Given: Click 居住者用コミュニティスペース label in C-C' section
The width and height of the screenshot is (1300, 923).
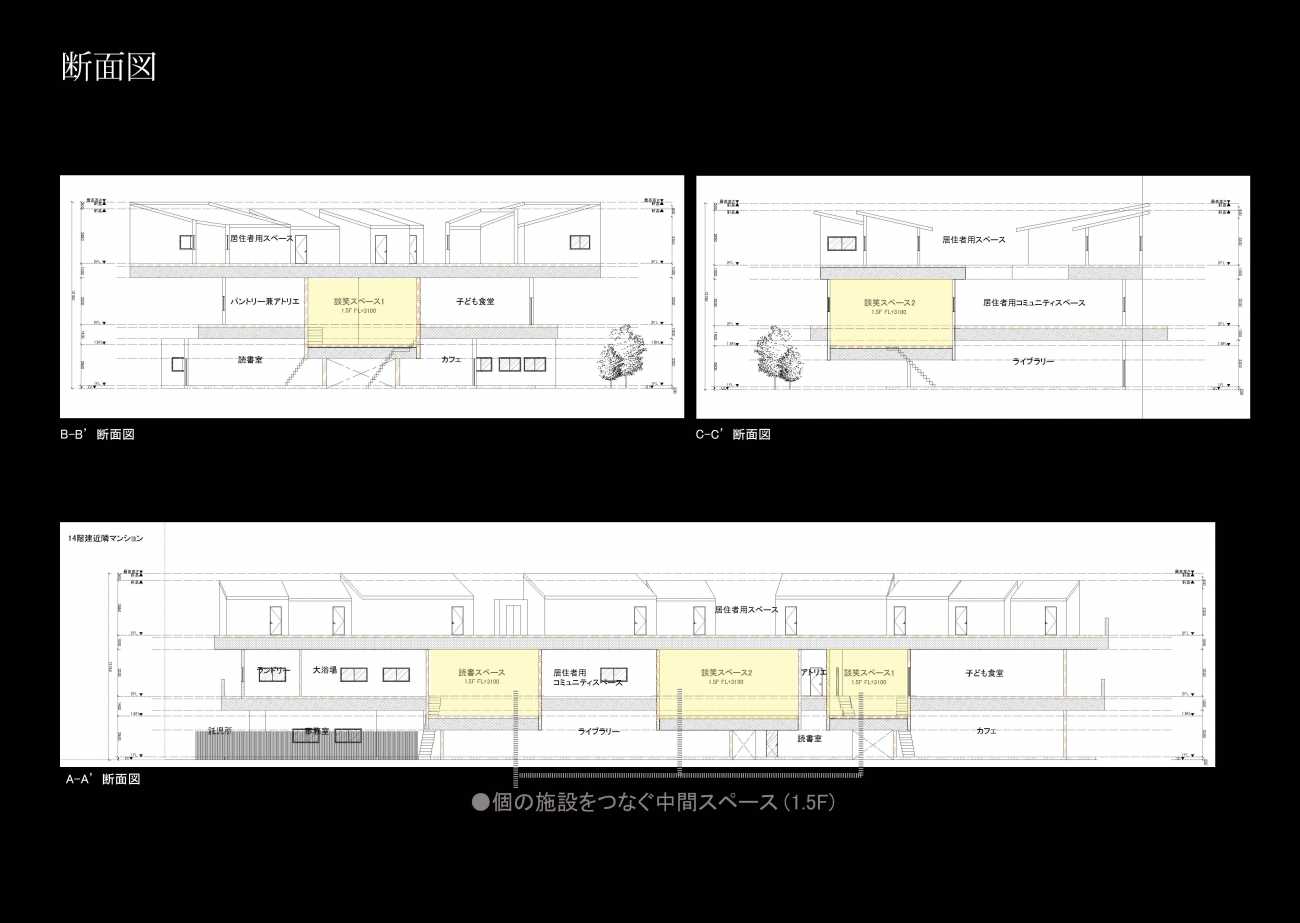Looking at the screenshot, I should (1033, 302).
